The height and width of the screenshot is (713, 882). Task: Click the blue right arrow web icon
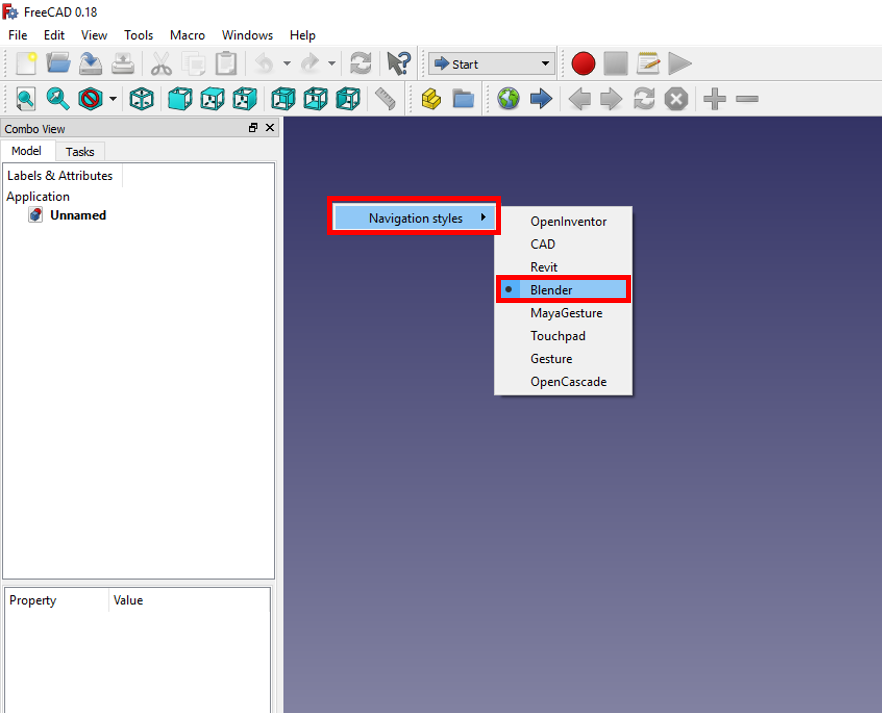pyautogui.click(x=541, y=99)
